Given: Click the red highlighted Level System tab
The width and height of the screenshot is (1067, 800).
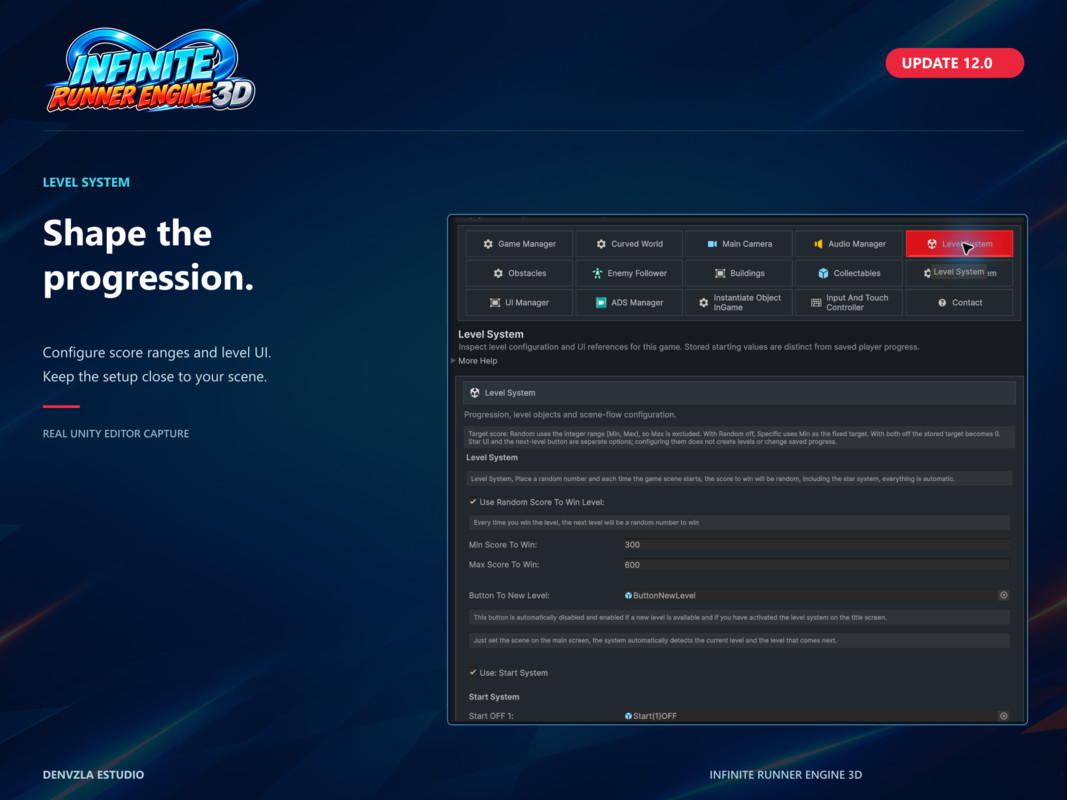Looking at the screenshot, I should point(959,244).
